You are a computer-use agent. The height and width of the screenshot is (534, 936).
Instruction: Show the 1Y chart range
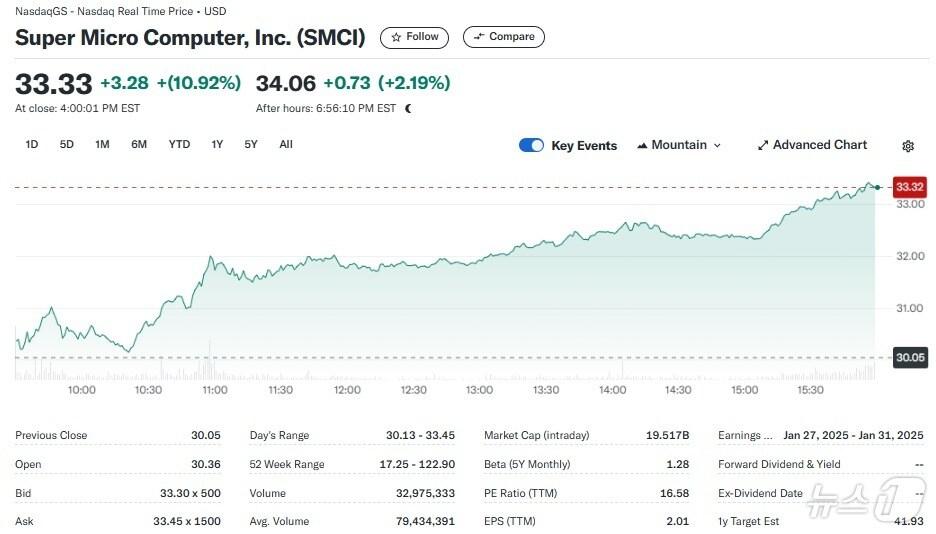point(217,144)
